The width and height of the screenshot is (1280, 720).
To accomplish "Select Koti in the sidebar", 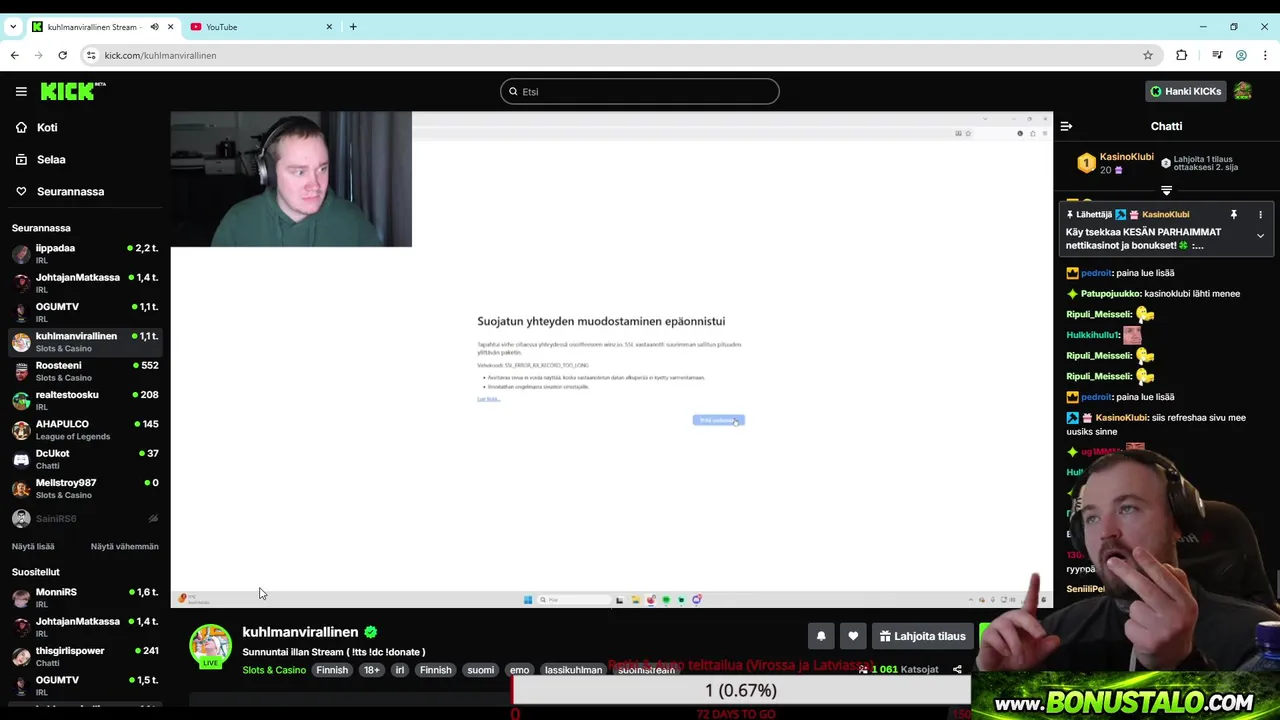I will click(47, 127).
